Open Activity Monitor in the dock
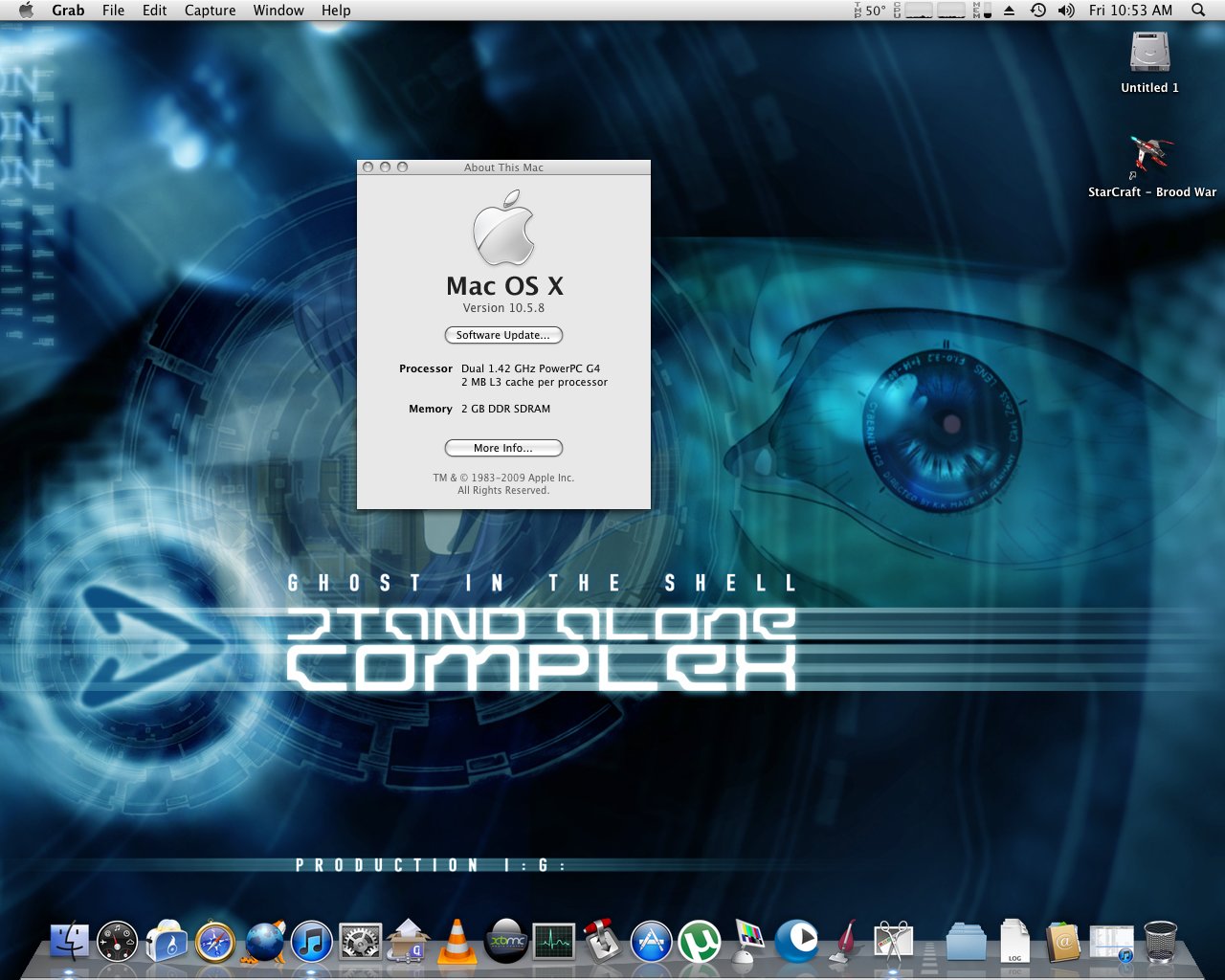This screenshot has height=980, width=1225. [554, 943]
